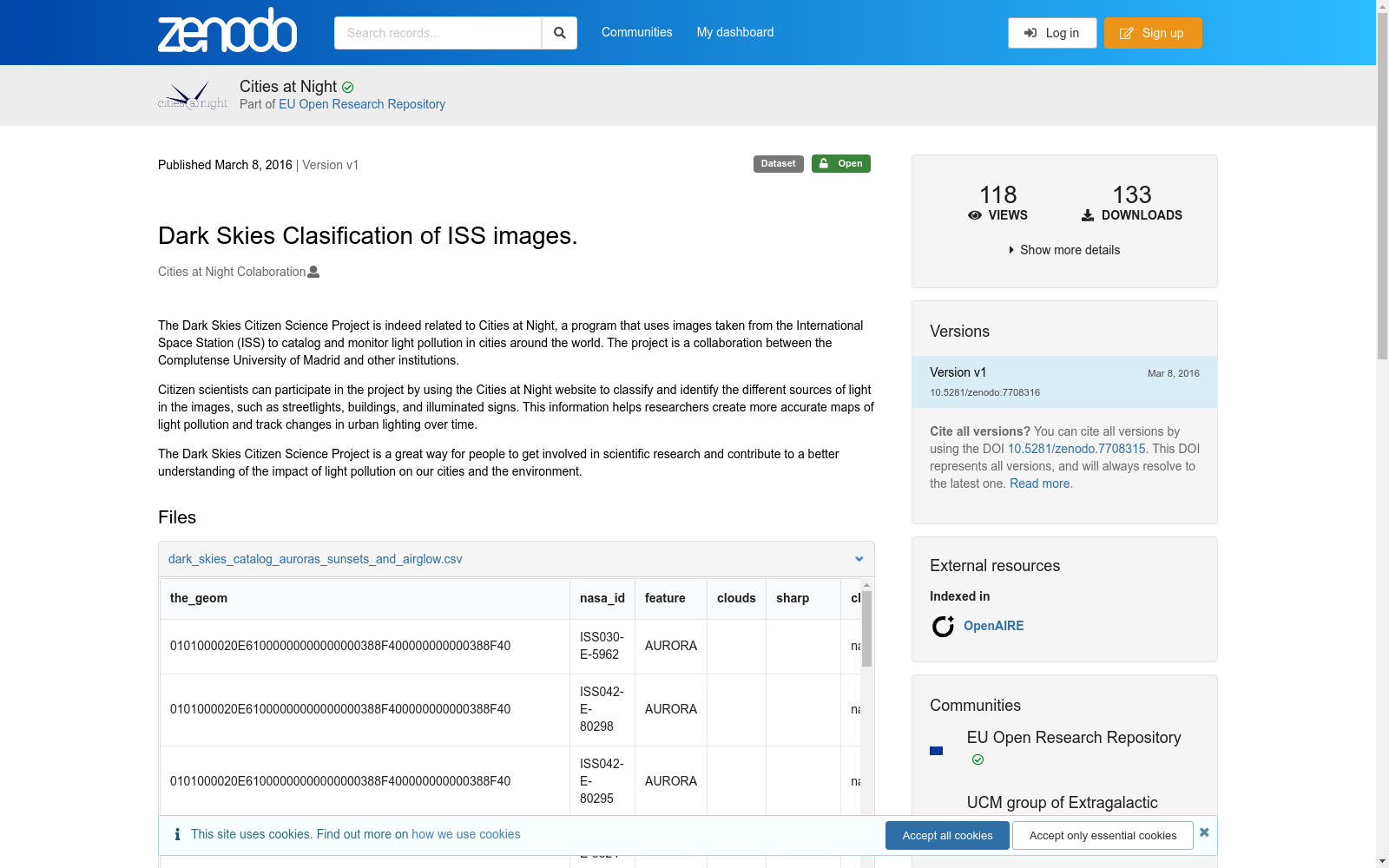Click Accept only essential cookies
1389x868 pixels.
pyautogui.click(x=1103, y=836)
